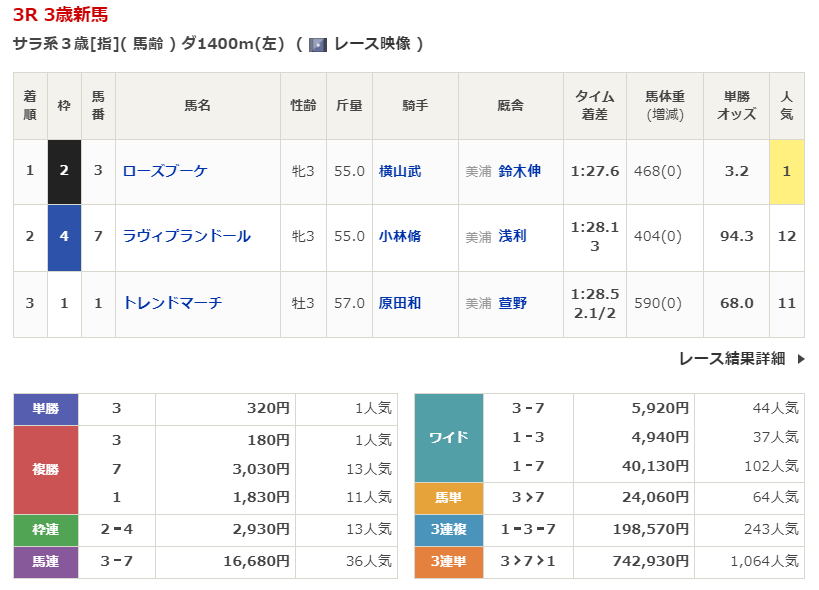Click the 3連単 payout label
This screenshot has width=819, height=590.
(x=448, y=562)
